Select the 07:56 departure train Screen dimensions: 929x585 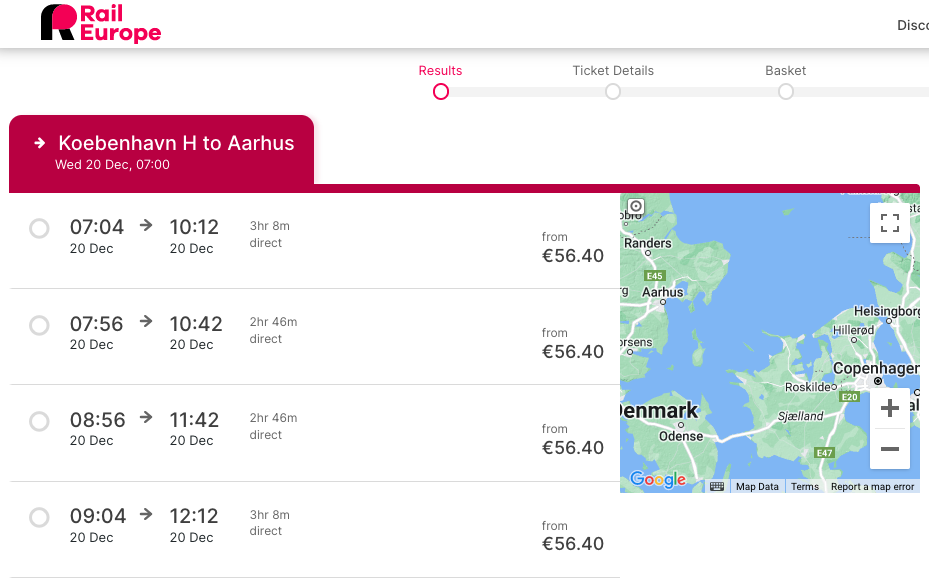pyautogui.click(x=39, y=325)
